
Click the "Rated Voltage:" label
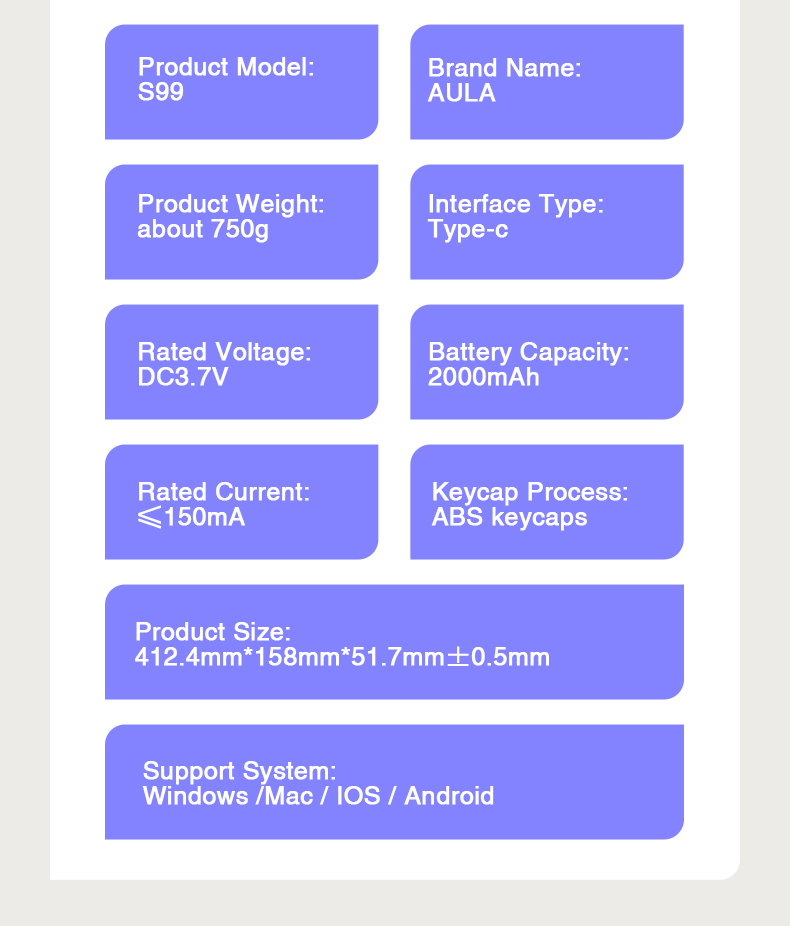tap(225, 352)
